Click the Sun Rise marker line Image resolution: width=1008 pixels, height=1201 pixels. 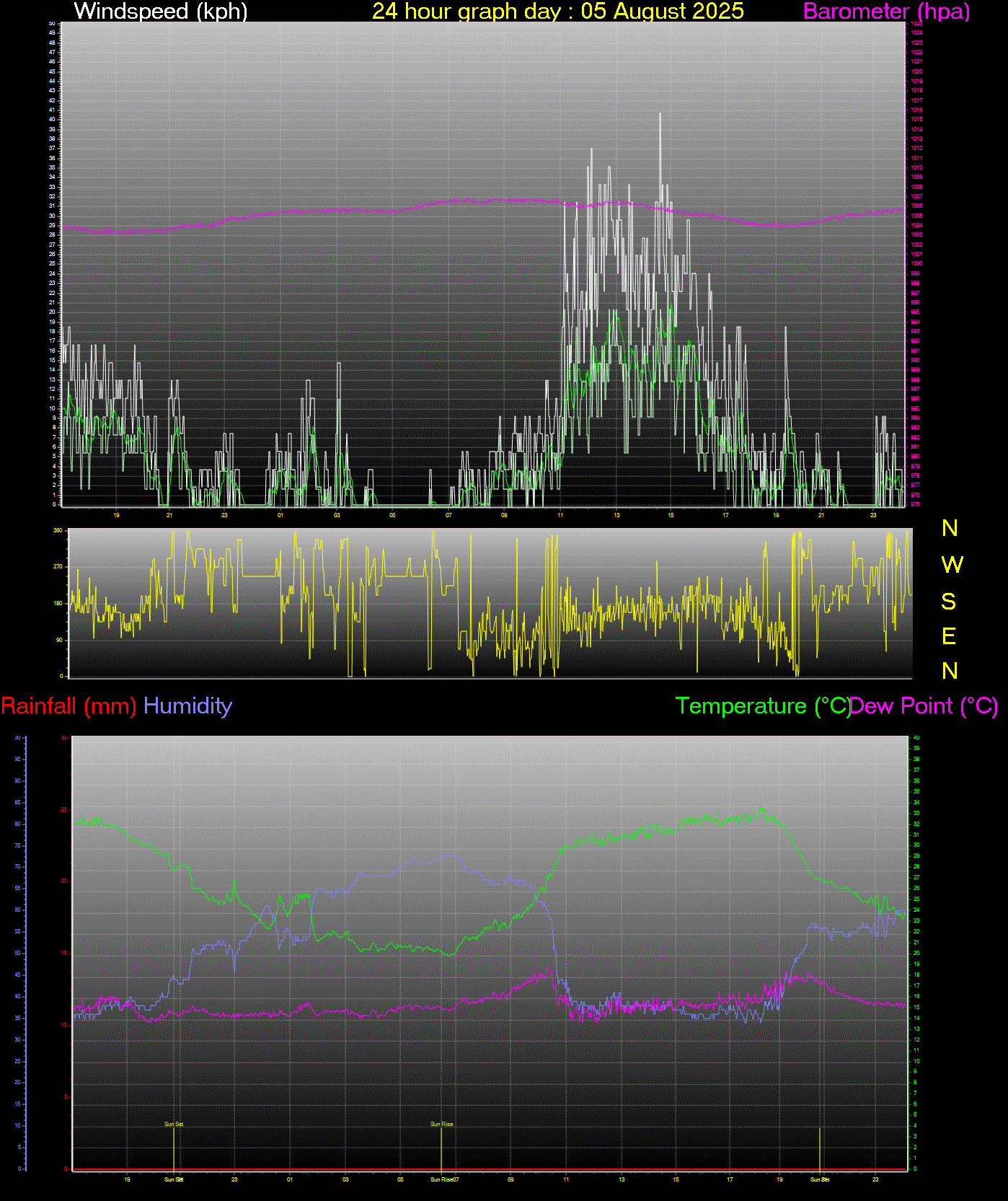441,1147
